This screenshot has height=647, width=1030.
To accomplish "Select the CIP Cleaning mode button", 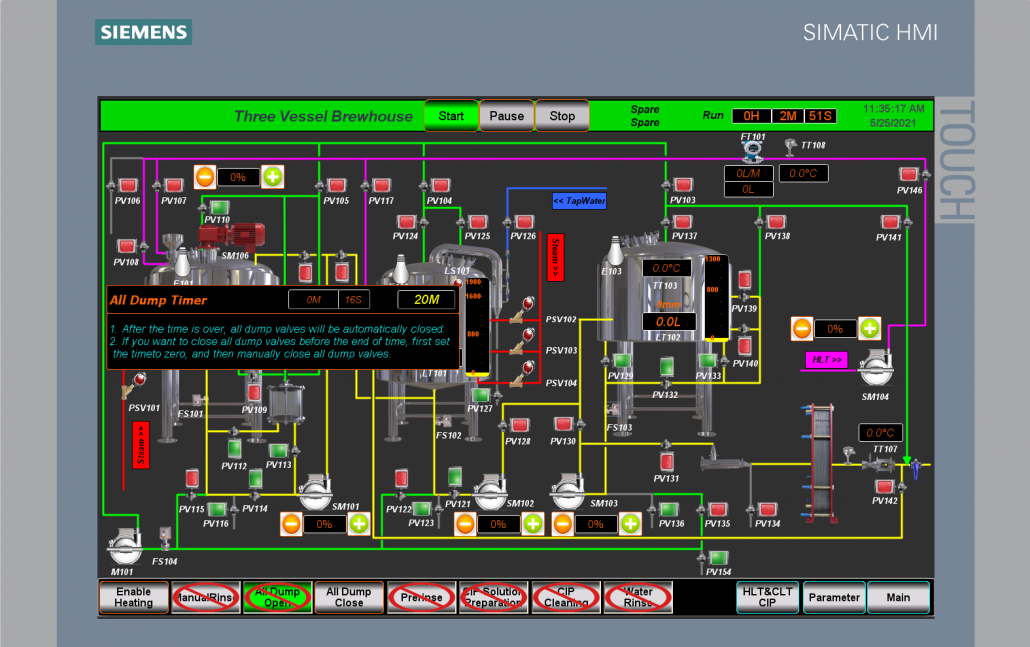I will tap(566, 597).
